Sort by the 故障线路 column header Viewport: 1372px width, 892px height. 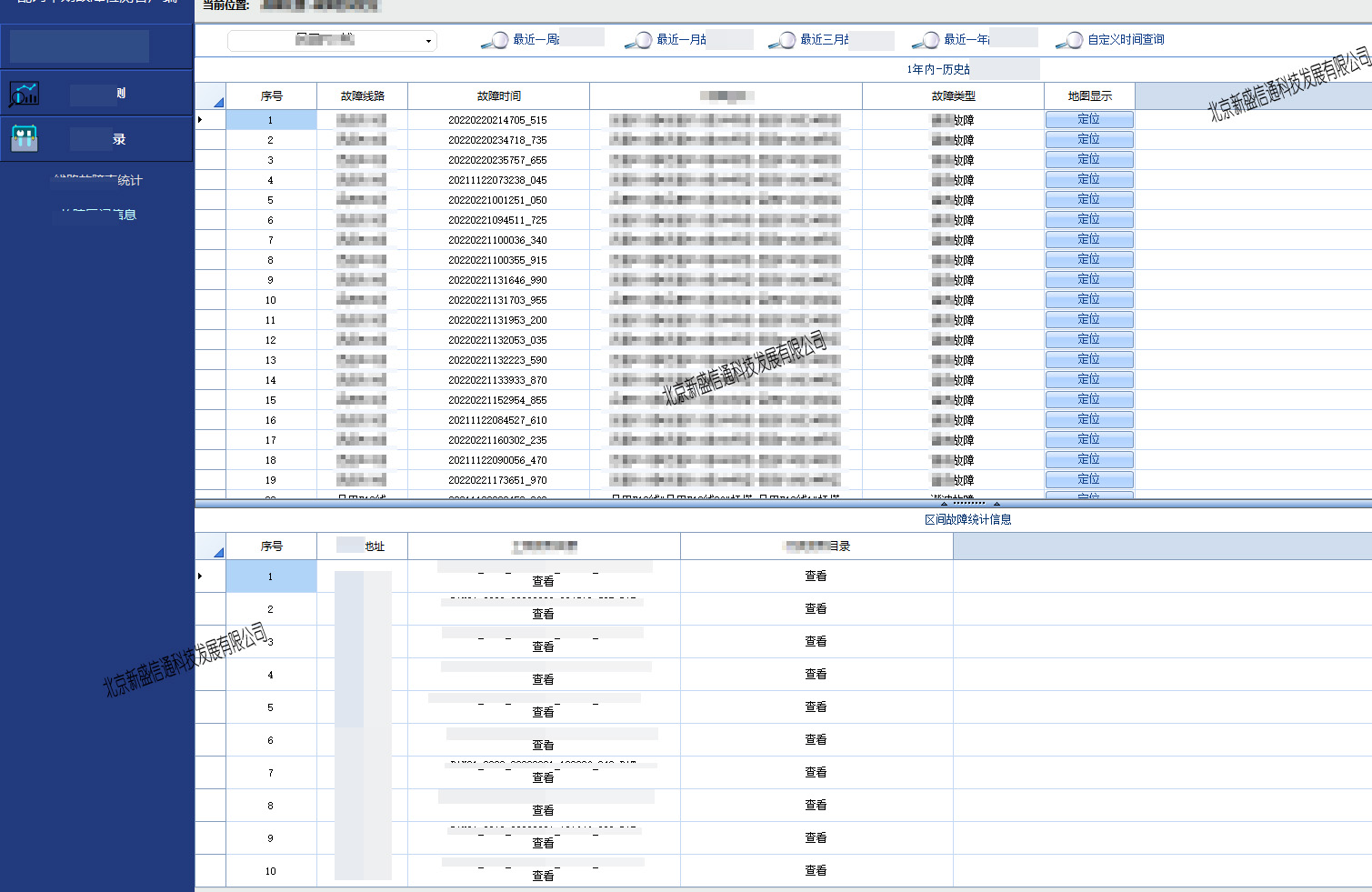click(363, 95)
